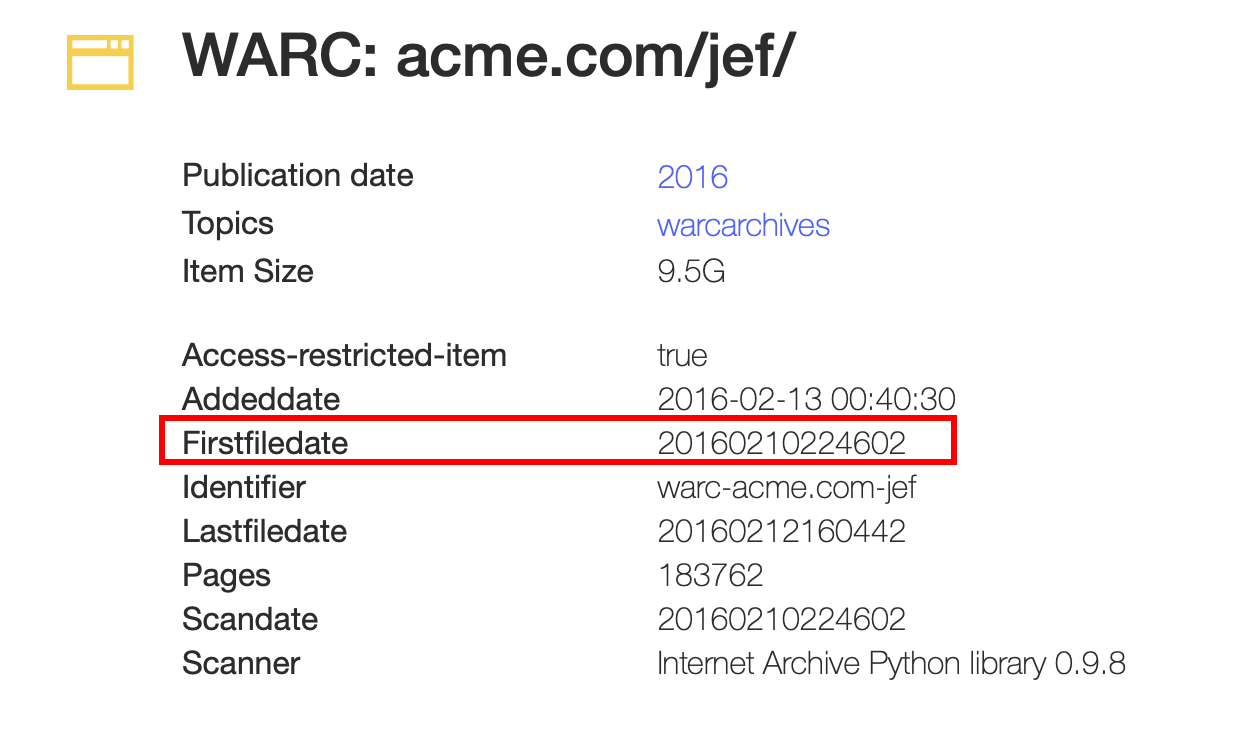Click the Pages count 183762
This screenshot has width=1242, height=738.
point(710,575)
